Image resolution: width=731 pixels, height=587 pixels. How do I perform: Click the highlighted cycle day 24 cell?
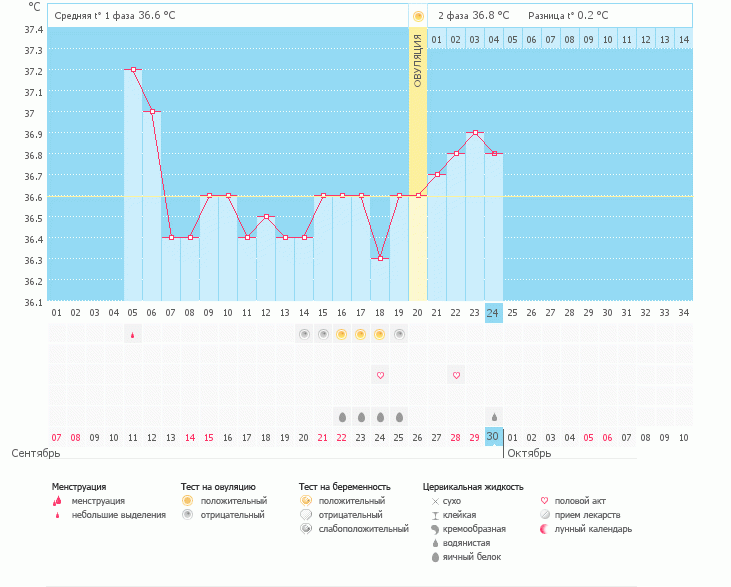494,313
